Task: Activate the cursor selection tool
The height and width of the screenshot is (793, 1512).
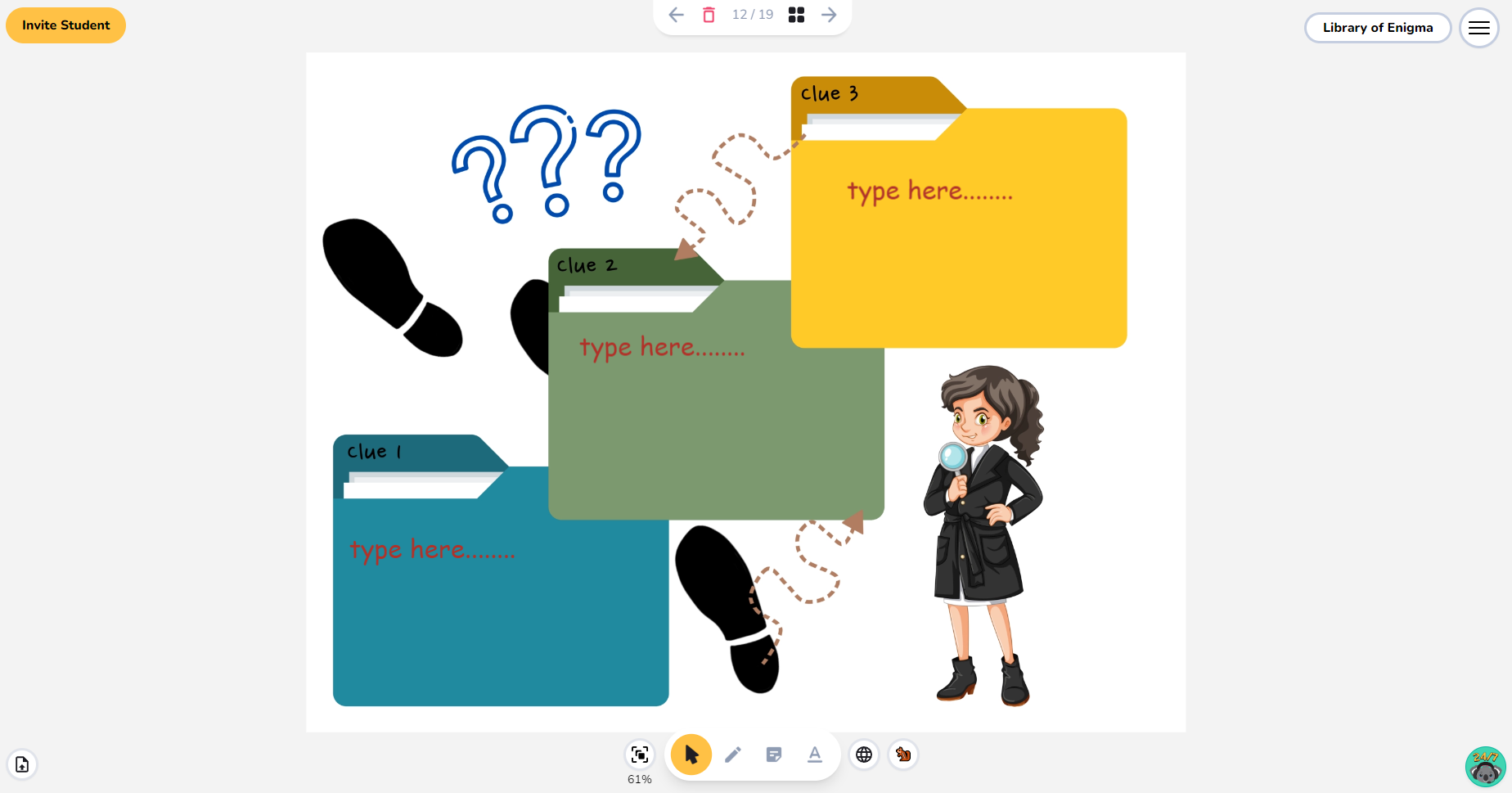Action: tap(691, 755)
